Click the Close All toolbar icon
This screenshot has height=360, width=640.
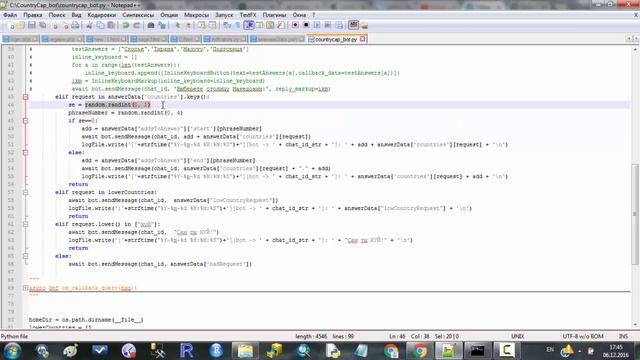[x=66, y=25]
